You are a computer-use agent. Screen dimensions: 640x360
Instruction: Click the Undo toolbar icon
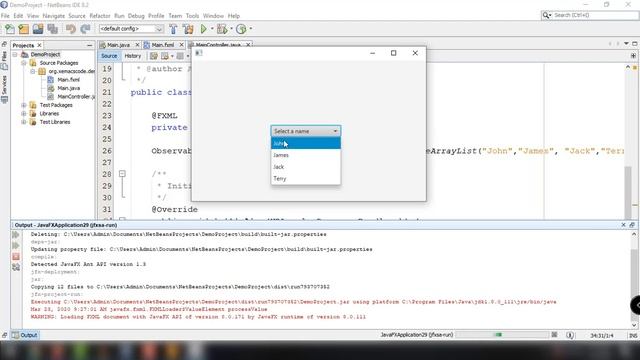pos(71,29)
